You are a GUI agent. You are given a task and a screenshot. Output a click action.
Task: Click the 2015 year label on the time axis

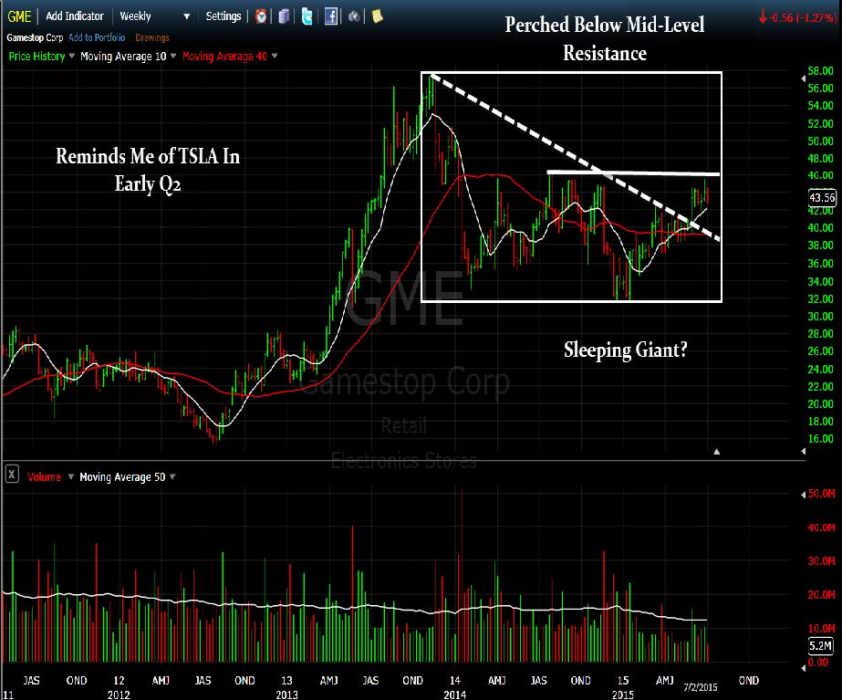623,694
